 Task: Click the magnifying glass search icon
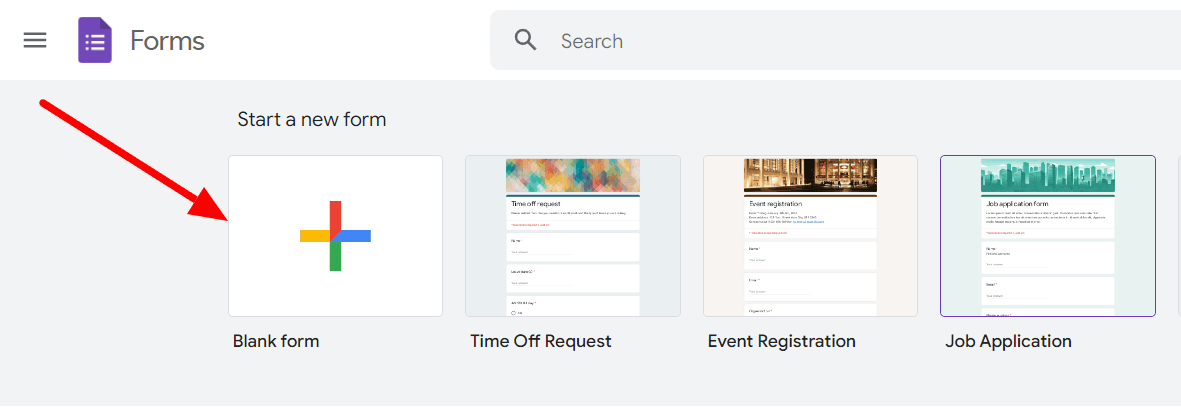(x=526, y=40)
